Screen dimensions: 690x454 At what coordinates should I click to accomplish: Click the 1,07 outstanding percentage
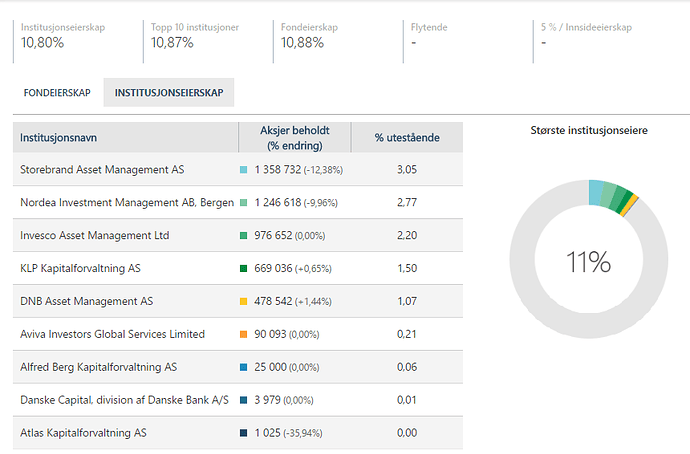pos(407,301)
